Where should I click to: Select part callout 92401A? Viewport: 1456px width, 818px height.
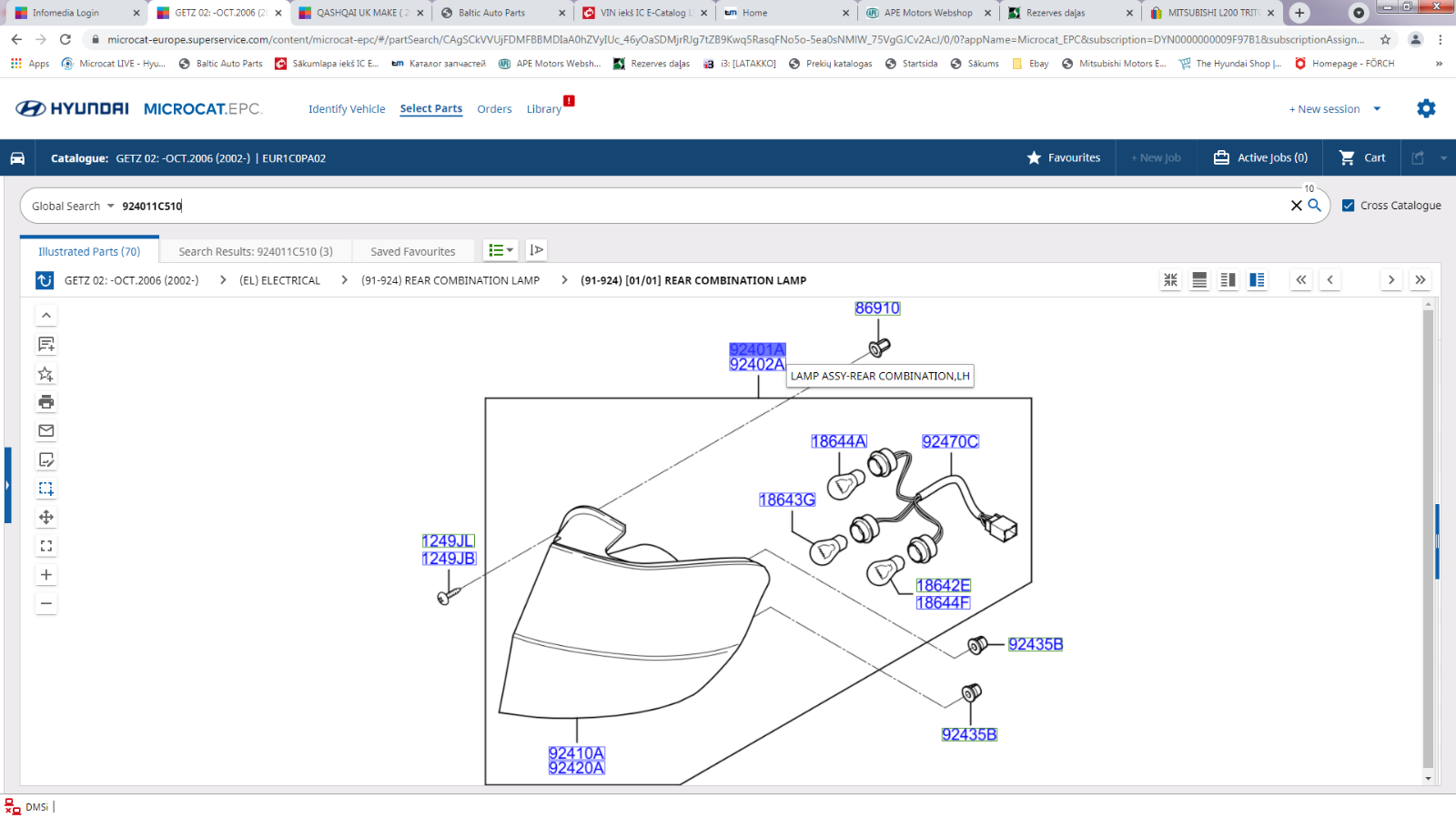coord(757,349)
